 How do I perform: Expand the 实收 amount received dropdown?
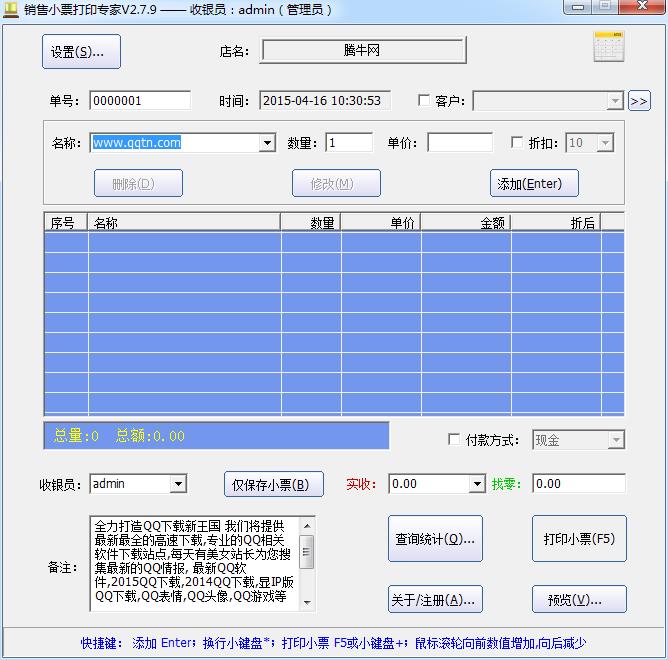(x=476, y=484)
